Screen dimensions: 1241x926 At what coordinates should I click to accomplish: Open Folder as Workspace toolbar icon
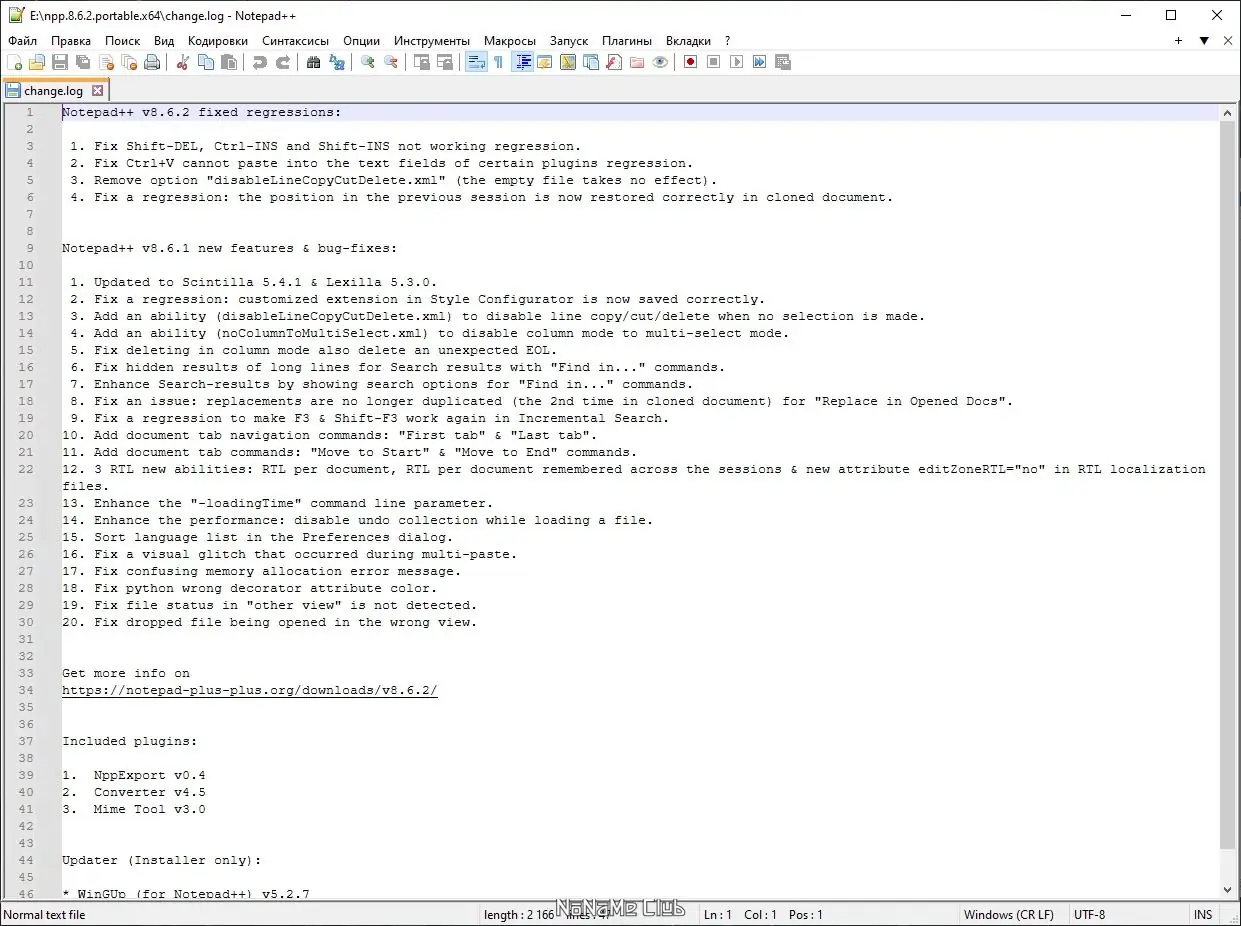(637, 62)
